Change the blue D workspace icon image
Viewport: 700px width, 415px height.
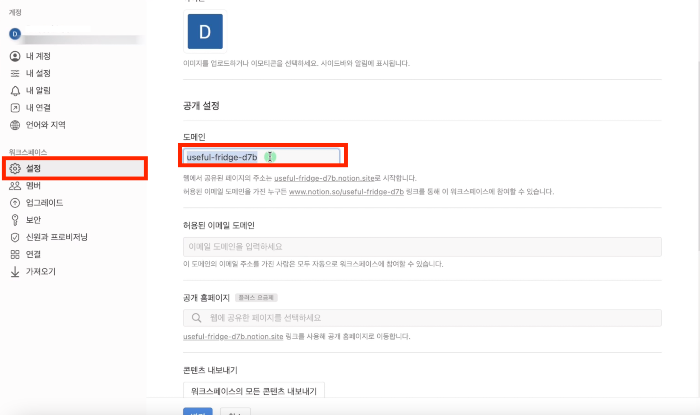click(x=205, y=32)
